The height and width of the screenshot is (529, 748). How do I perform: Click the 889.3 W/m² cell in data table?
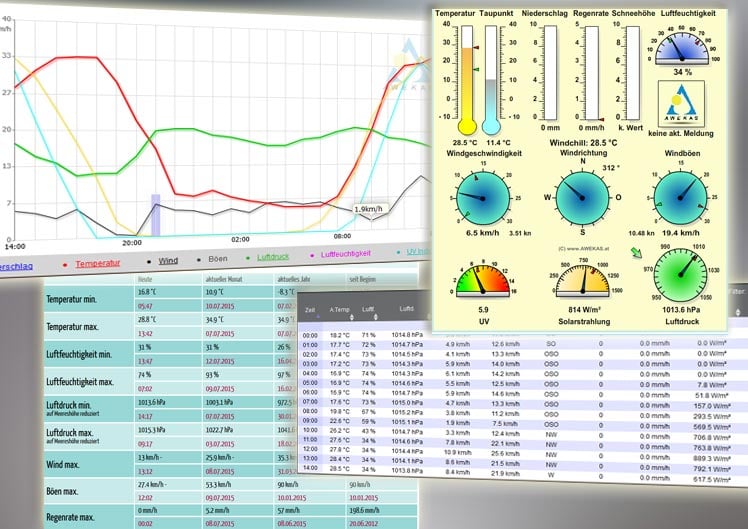coord(712,458)
